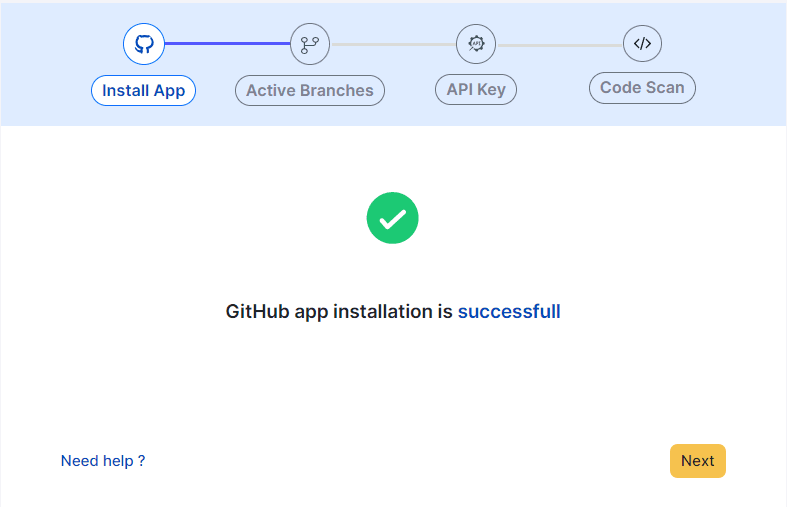Click 'GitHub app installation is' message

[339, 312]
